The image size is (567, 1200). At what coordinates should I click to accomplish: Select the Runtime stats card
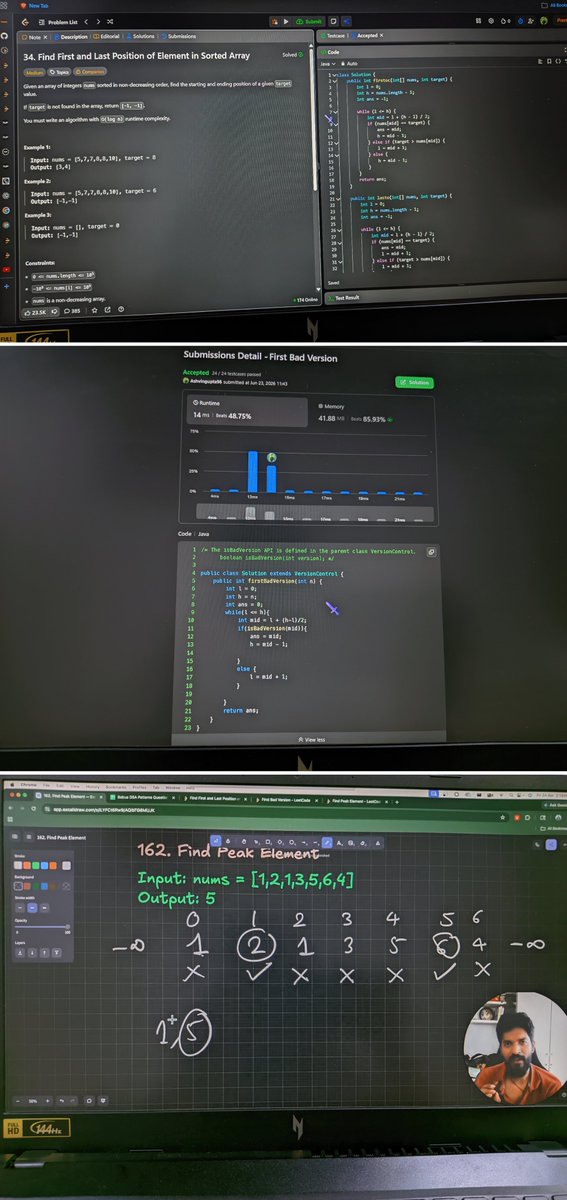(245, 413)
